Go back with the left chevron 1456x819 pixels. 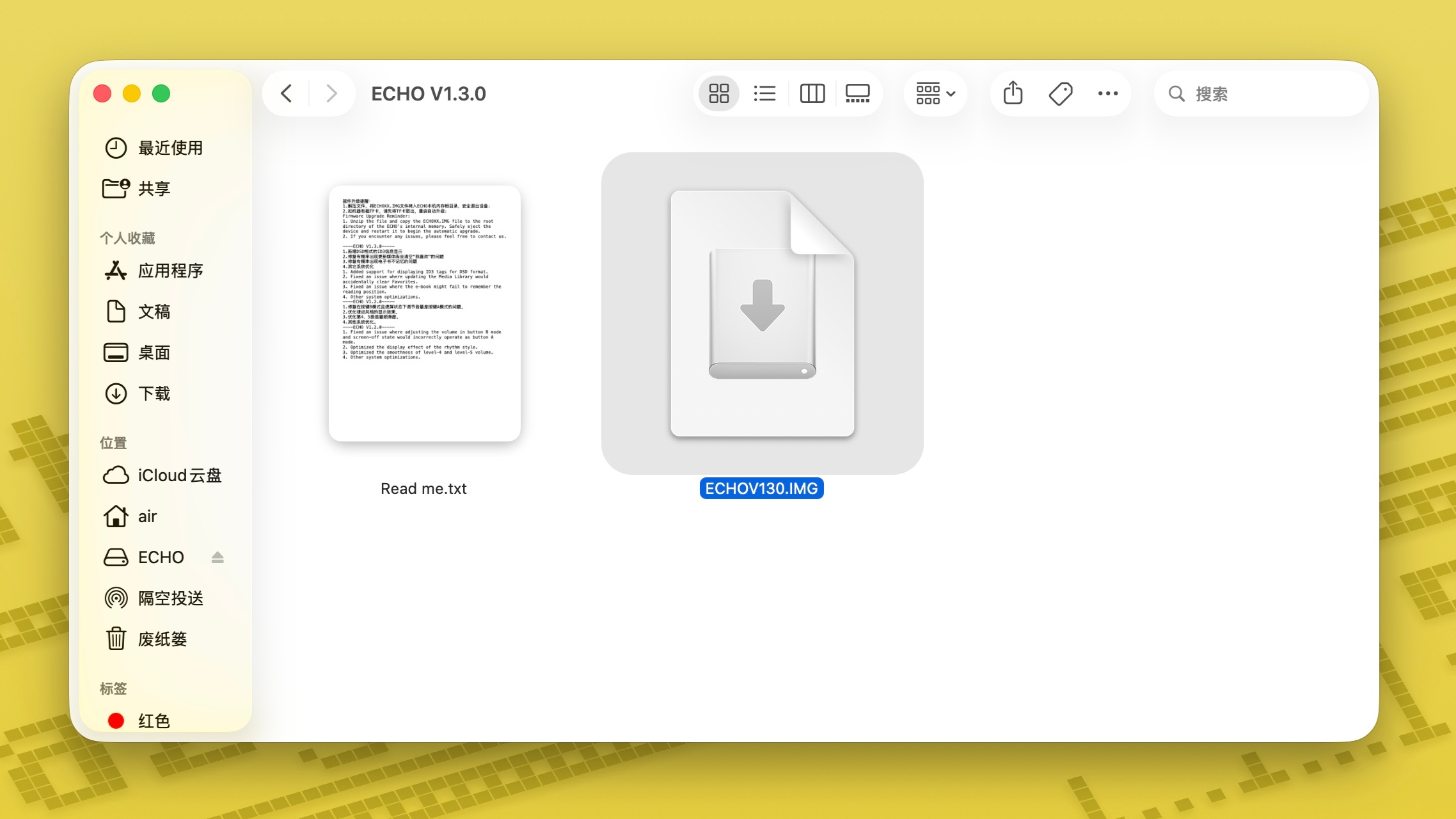coord(287,93)
